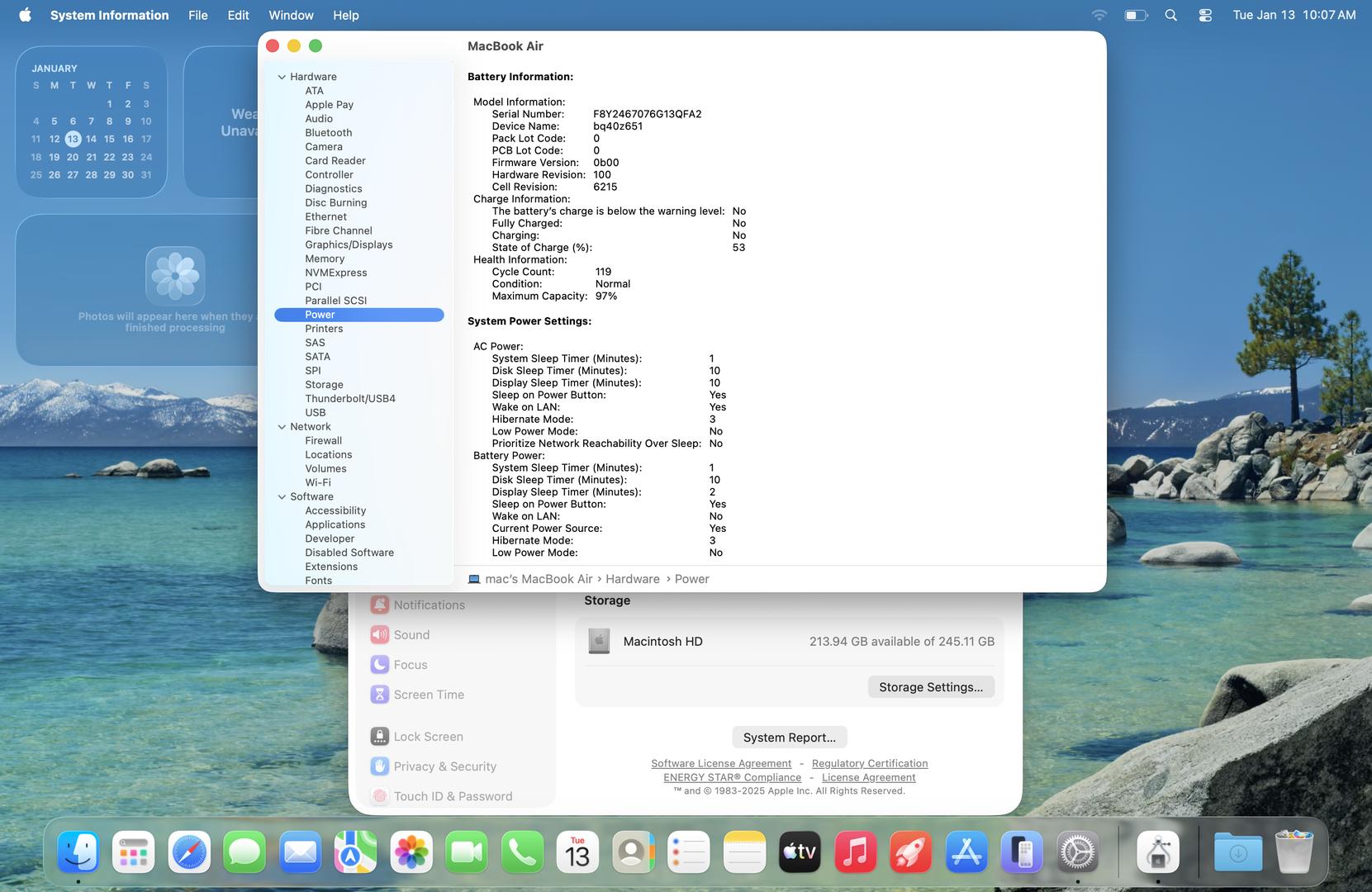Select Graphics/Displays in Hardware list
The height and width of the screenshot is (892, 1372).
point(349,244)
